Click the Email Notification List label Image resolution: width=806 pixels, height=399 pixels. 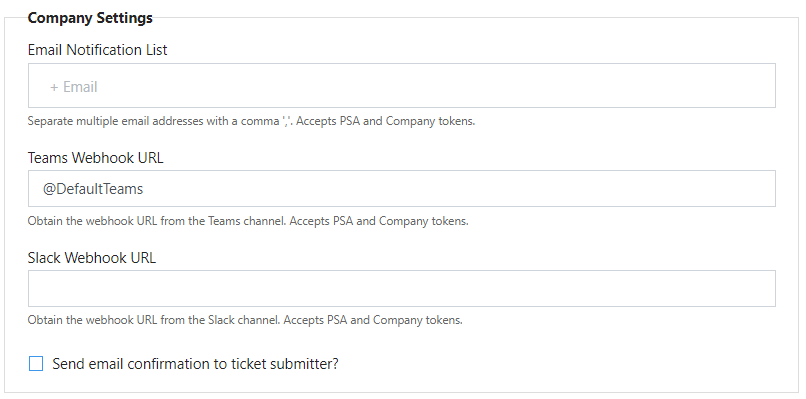tap(98, 50)
